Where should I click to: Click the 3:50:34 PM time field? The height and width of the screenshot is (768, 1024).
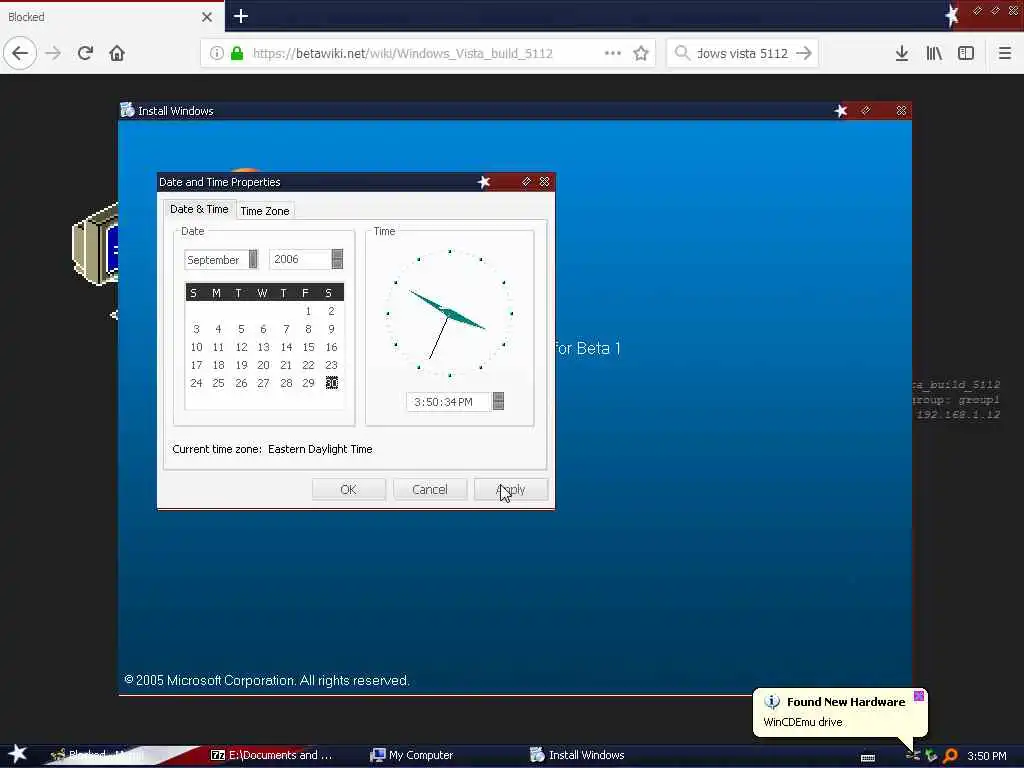click(x=449, y=402)
